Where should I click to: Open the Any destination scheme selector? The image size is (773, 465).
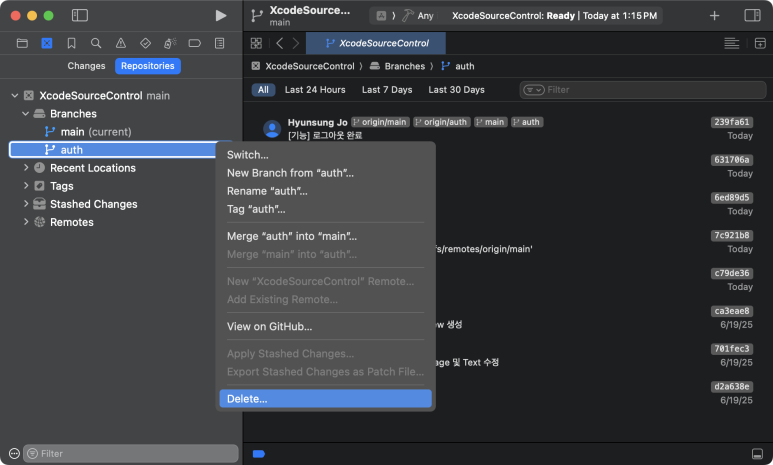[x=419, y=16]
